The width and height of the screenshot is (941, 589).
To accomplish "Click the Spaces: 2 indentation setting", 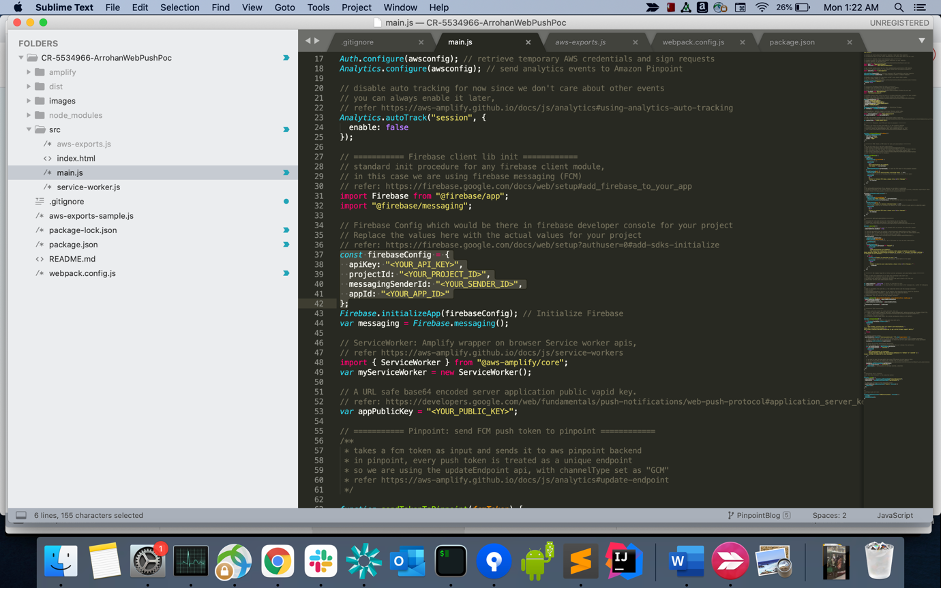I will coord(828,515).
